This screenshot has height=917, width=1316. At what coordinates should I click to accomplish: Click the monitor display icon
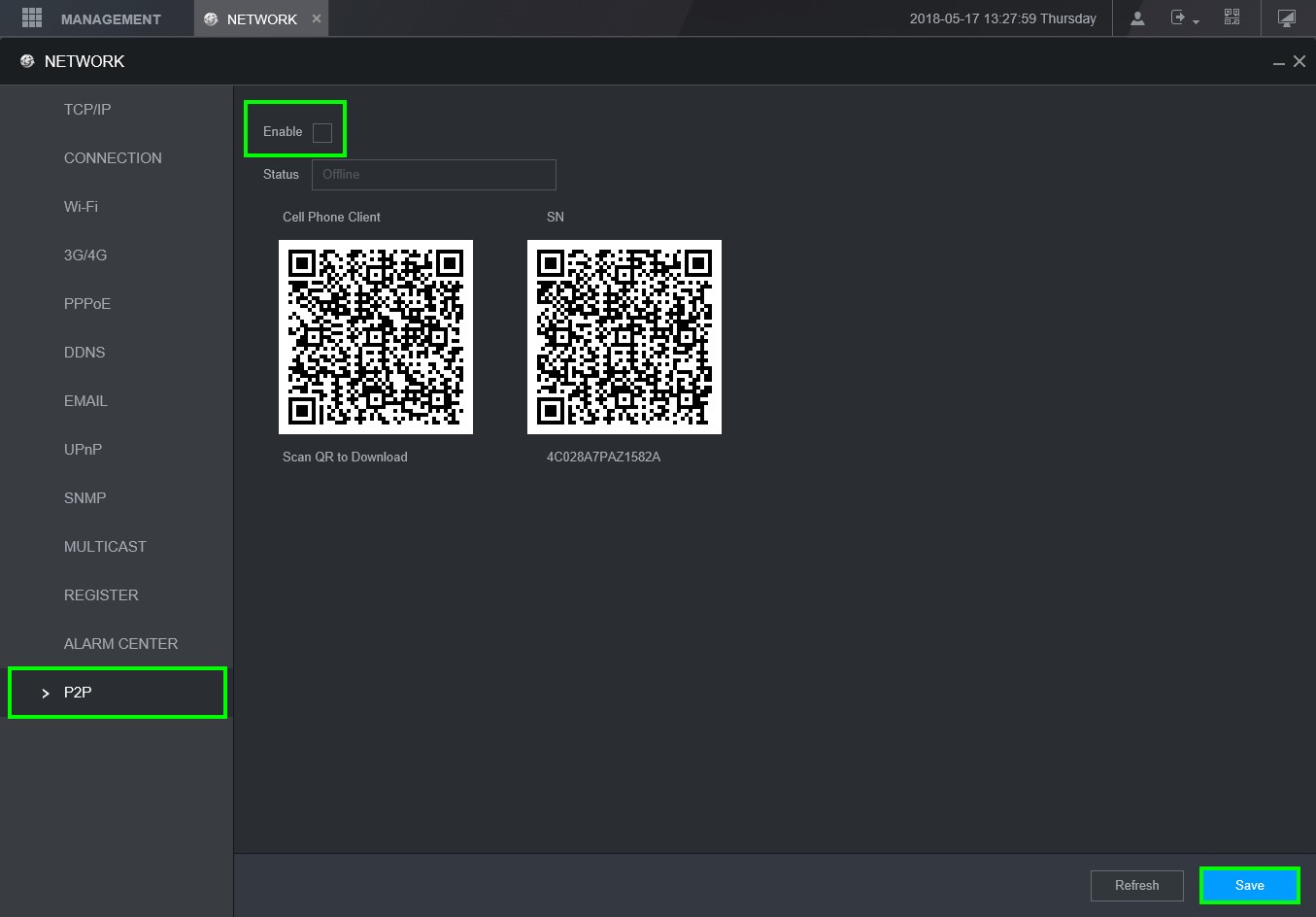[1286, 18]
